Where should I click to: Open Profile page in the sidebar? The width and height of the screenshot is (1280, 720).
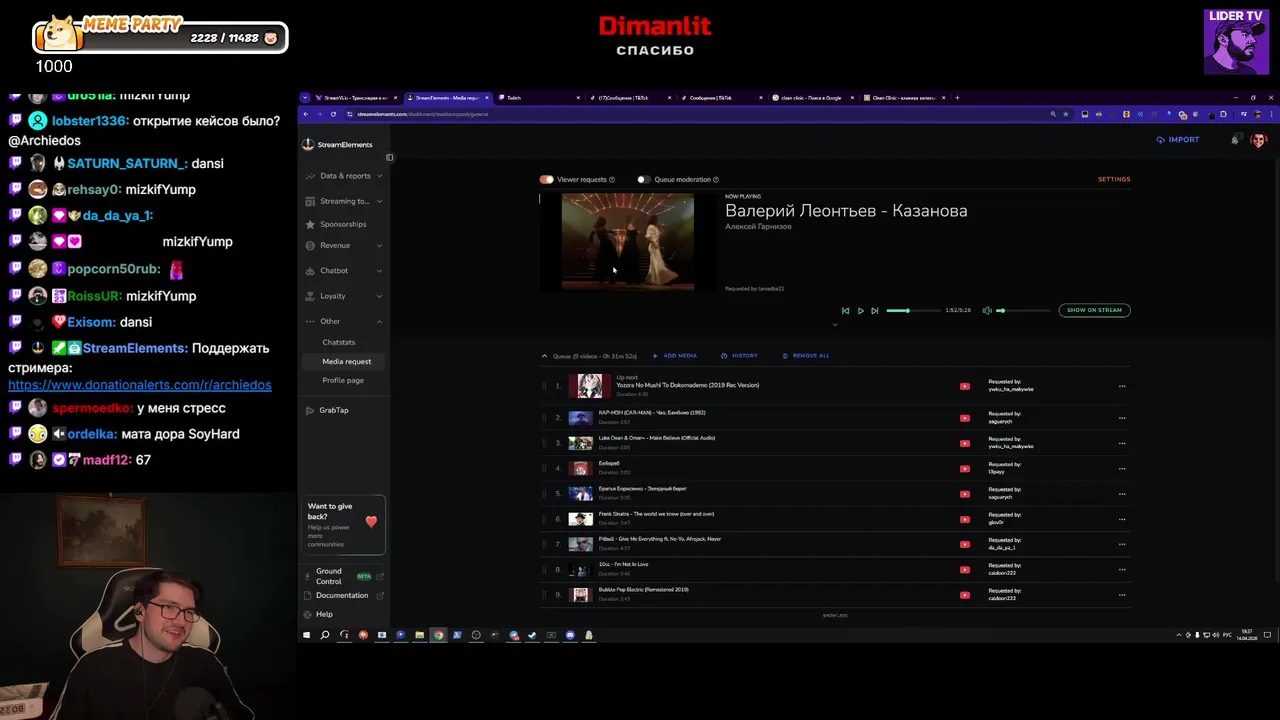343,380
